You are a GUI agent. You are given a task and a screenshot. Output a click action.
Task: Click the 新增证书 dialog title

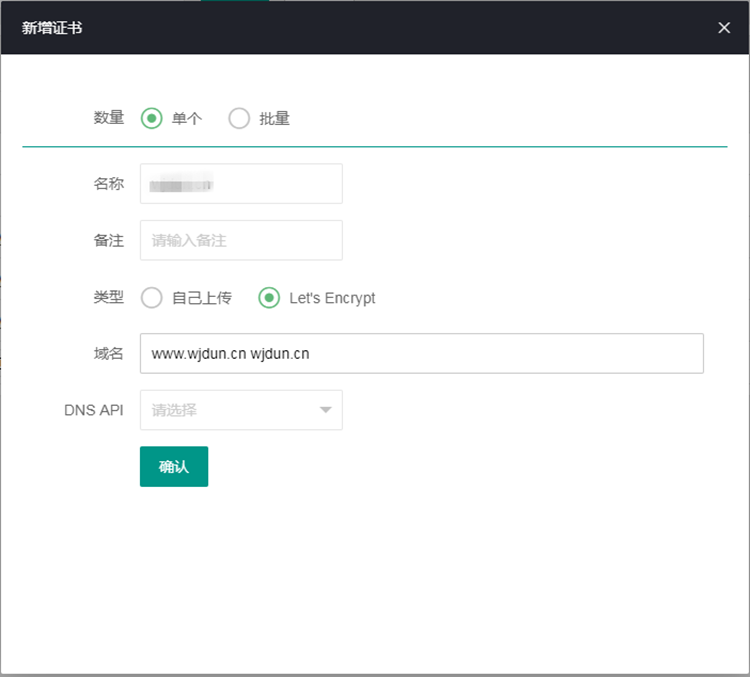pos(52,28)
